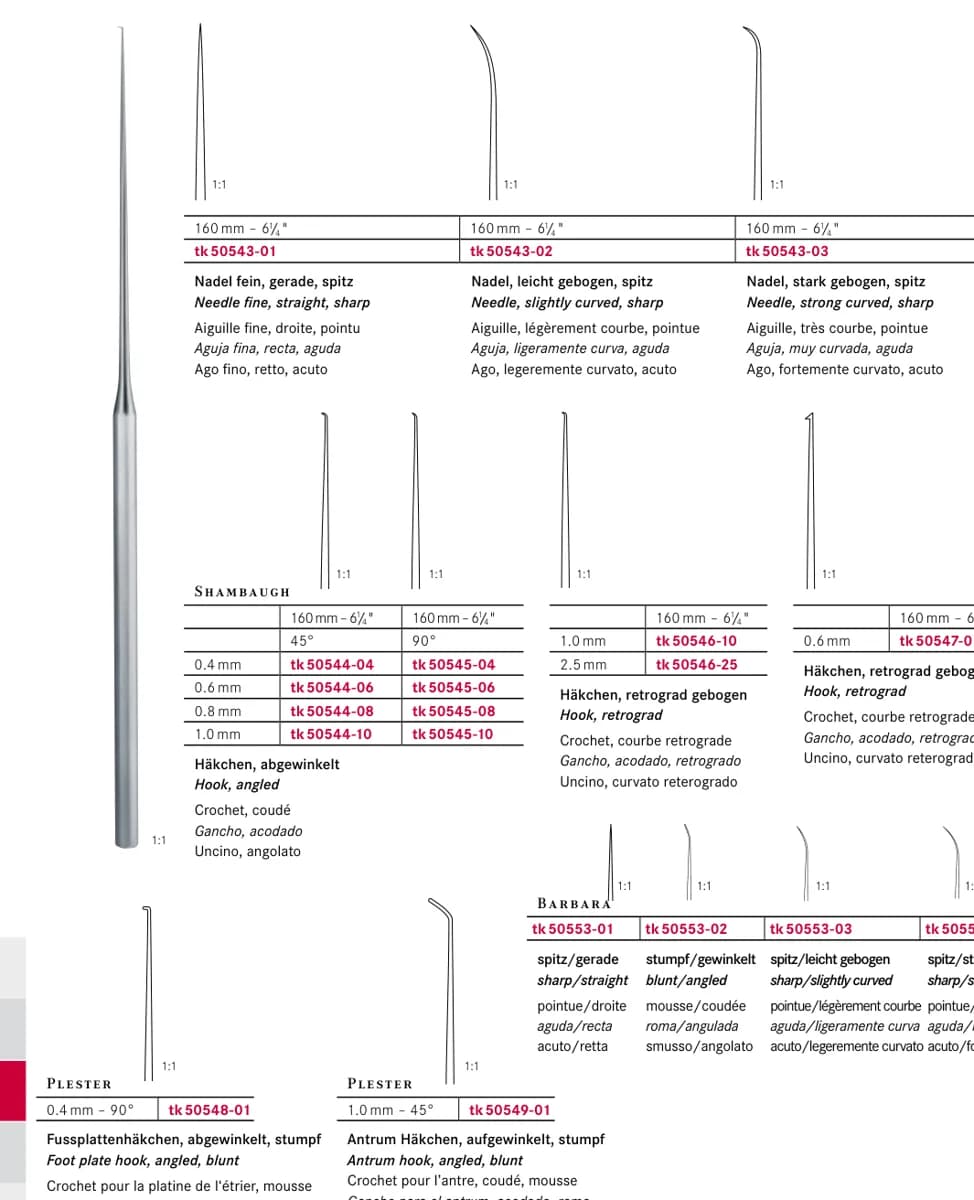Click the tk 50545-08 table cell
Screen dimensions: 974x1200
click(453, 711)
